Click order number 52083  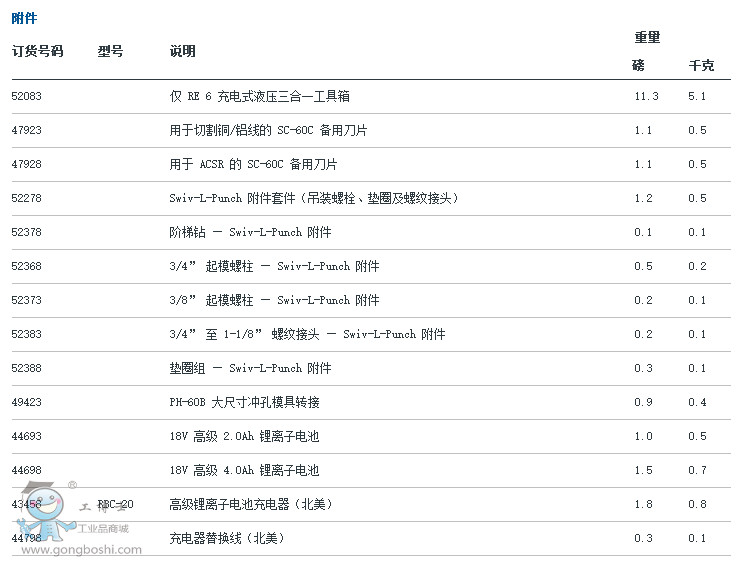pos(26,96)
